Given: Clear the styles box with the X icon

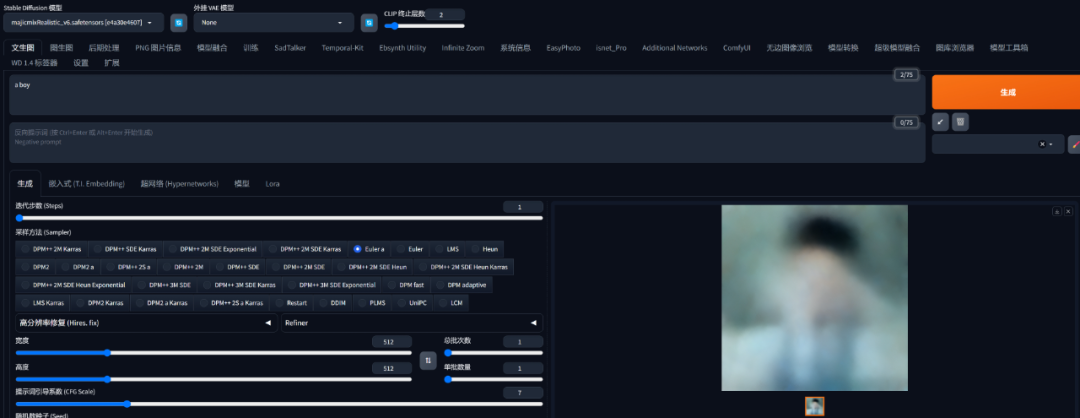Looking at the screenshot, I should [1041, 144].
